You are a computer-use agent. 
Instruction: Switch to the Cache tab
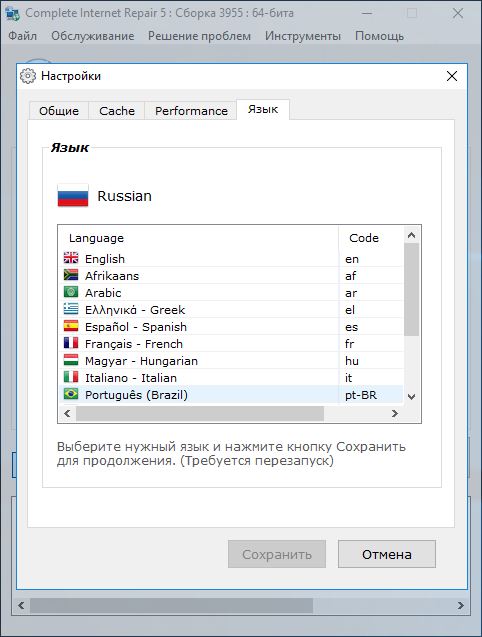point(117,111)
